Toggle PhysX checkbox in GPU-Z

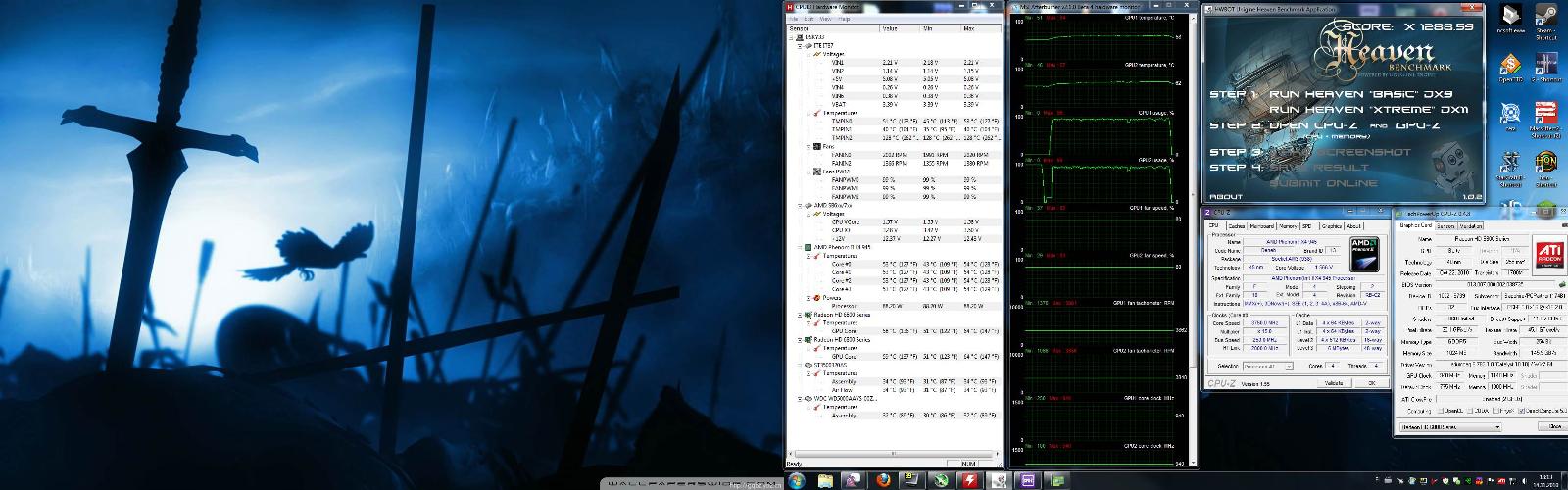tap(1495, 411)
